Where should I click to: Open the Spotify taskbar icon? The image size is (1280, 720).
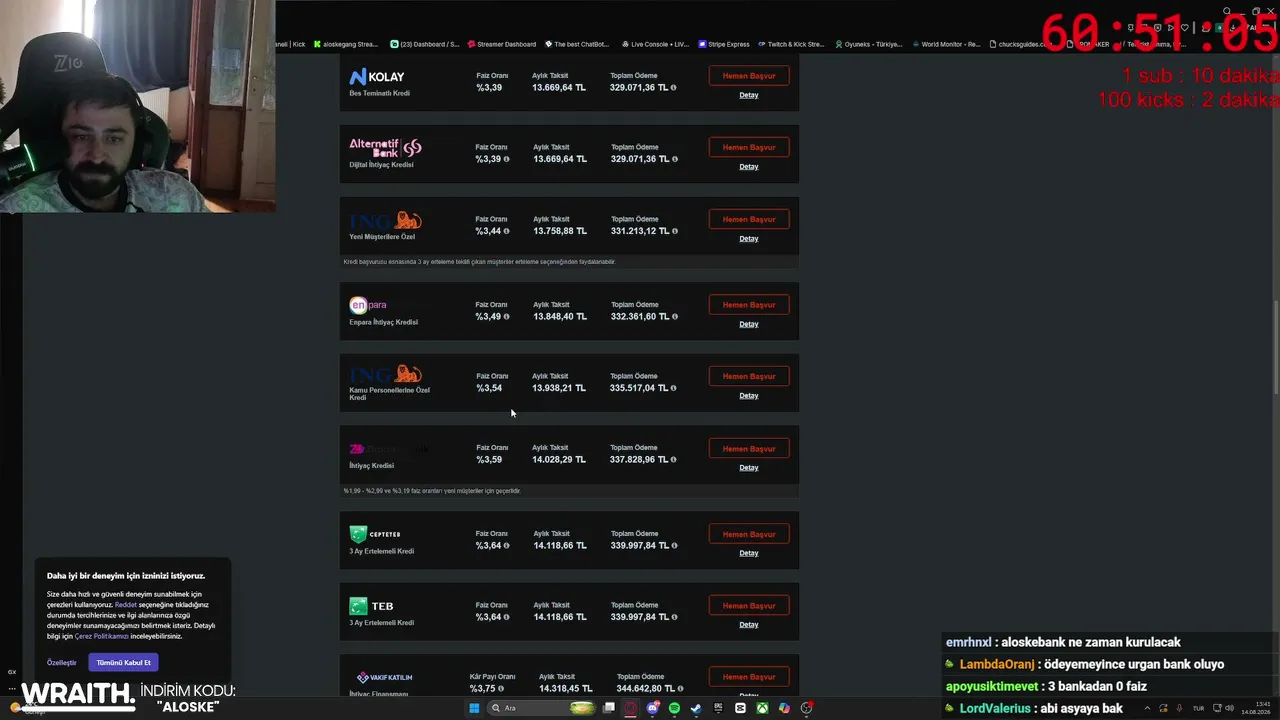674,708
